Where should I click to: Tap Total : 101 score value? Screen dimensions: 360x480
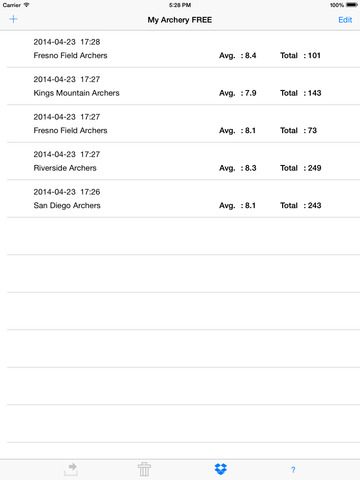[300, 55]
